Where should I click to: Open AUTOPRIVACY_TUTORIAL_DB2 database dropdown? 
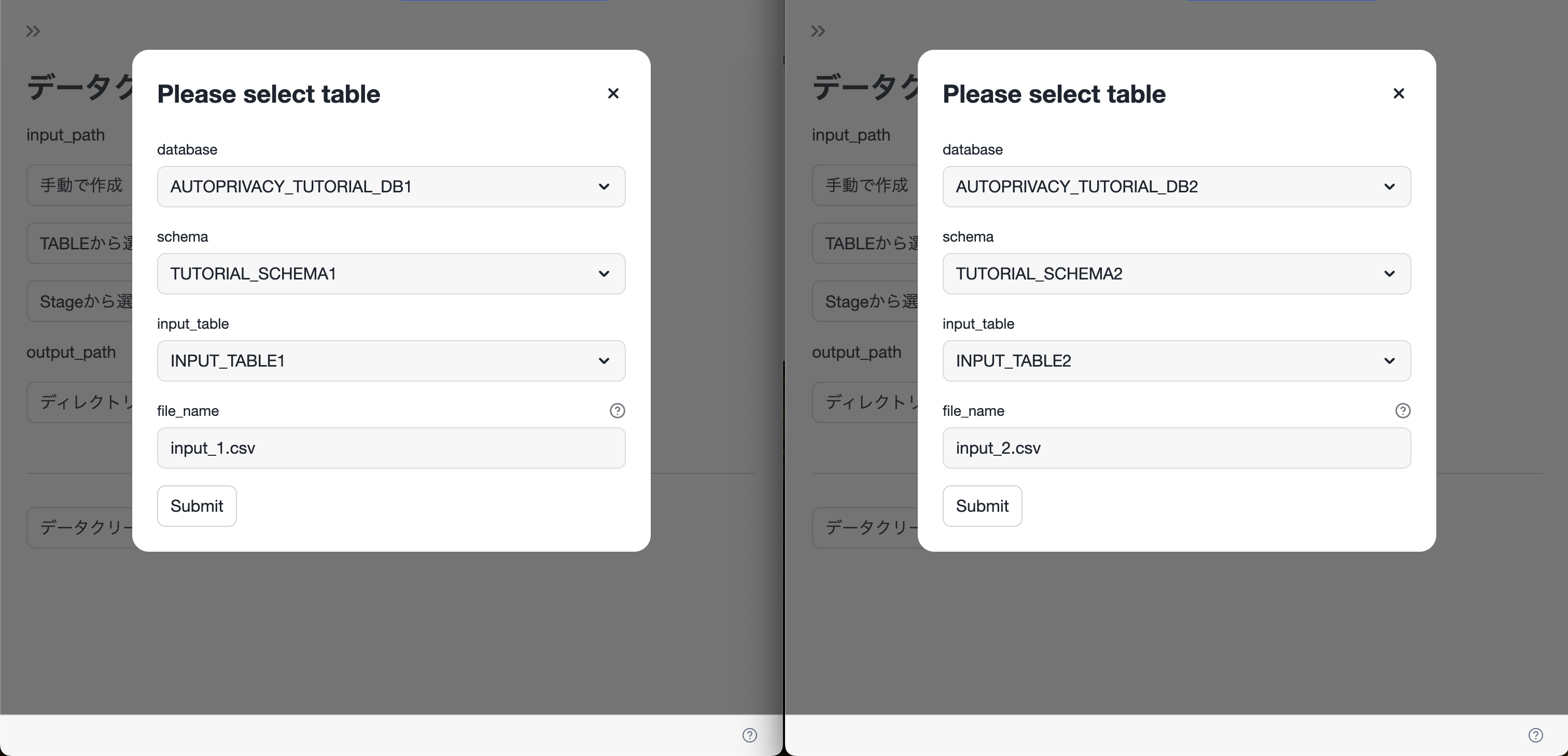1176,187
